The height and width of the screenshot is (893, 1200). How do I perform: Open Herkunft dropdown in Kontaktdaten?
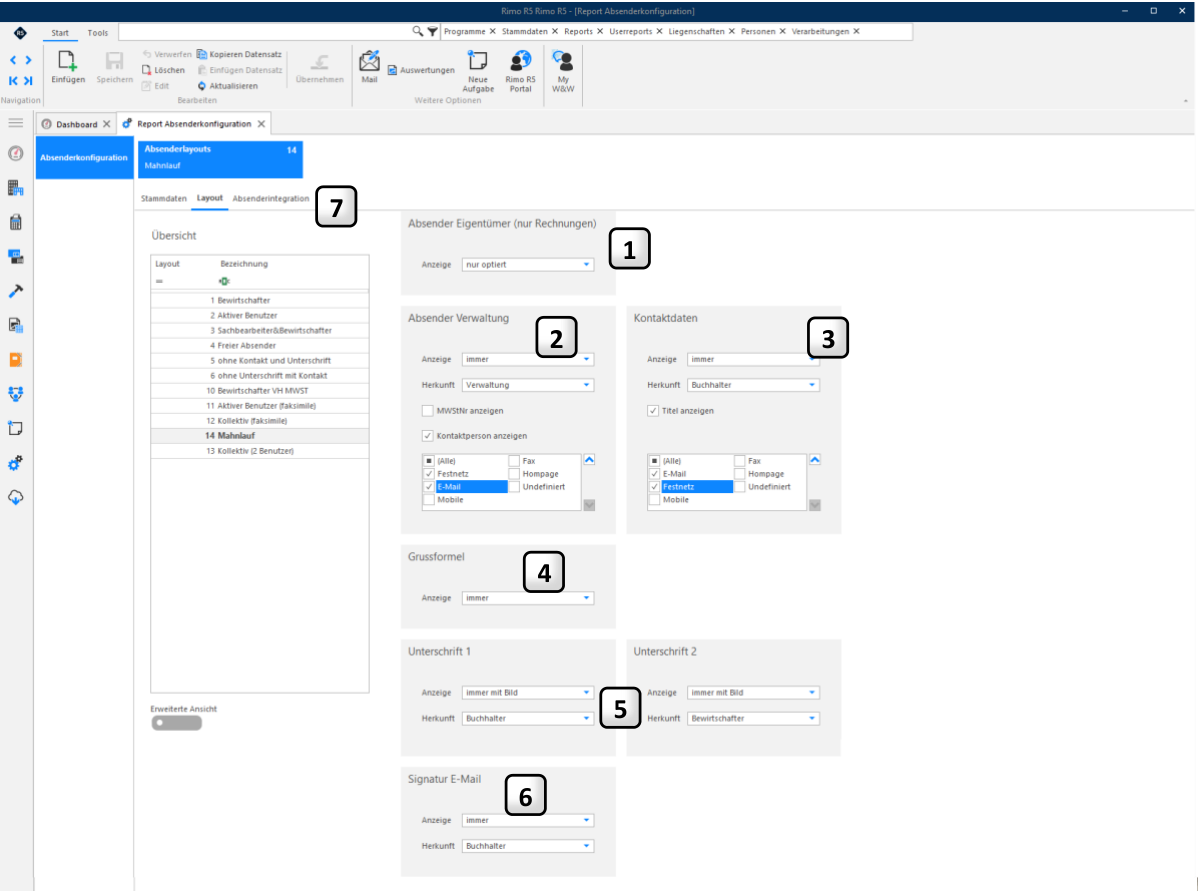click(x=754, y=385)
